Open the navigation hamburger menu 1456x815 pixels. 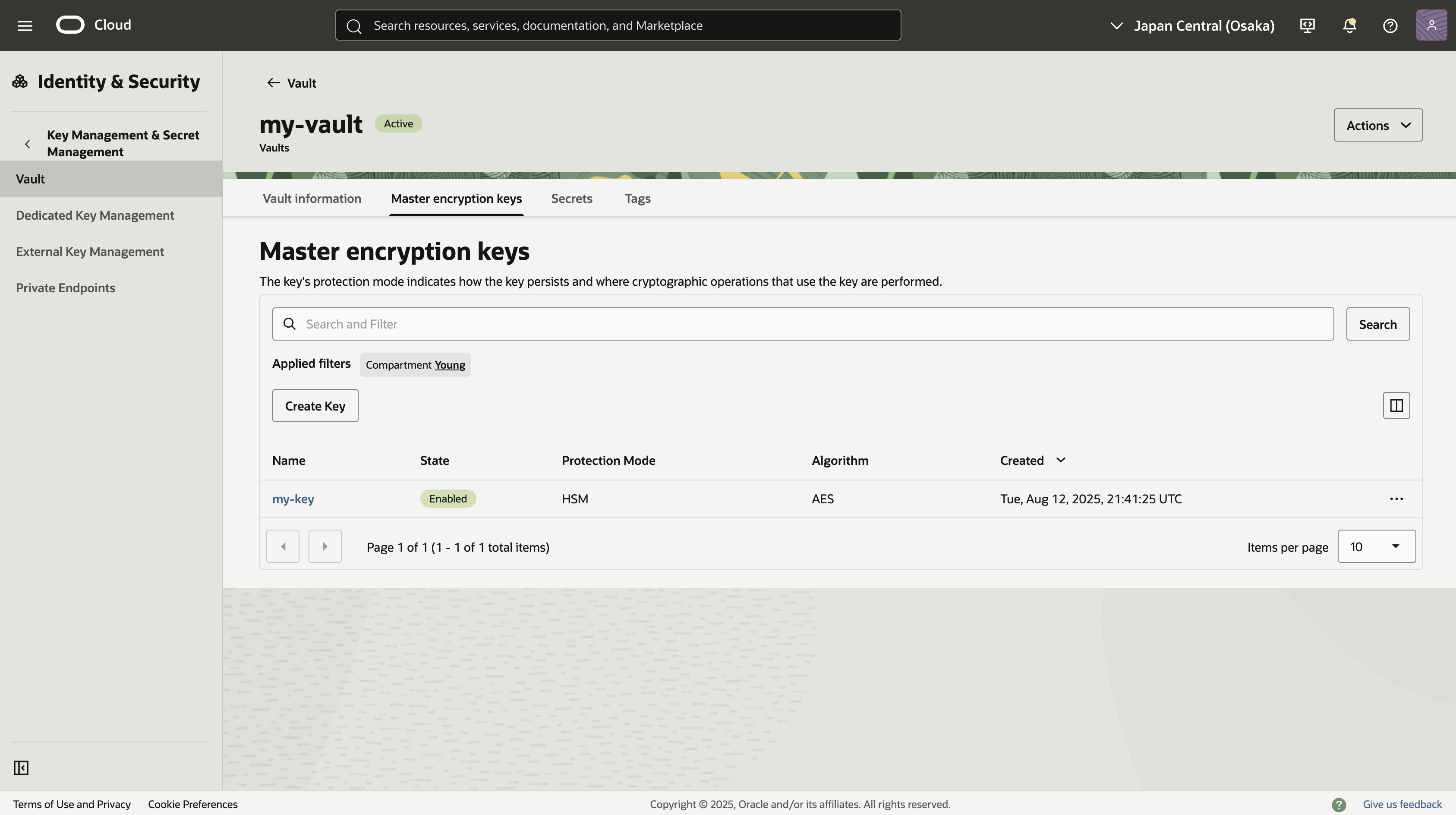point(25,25)
